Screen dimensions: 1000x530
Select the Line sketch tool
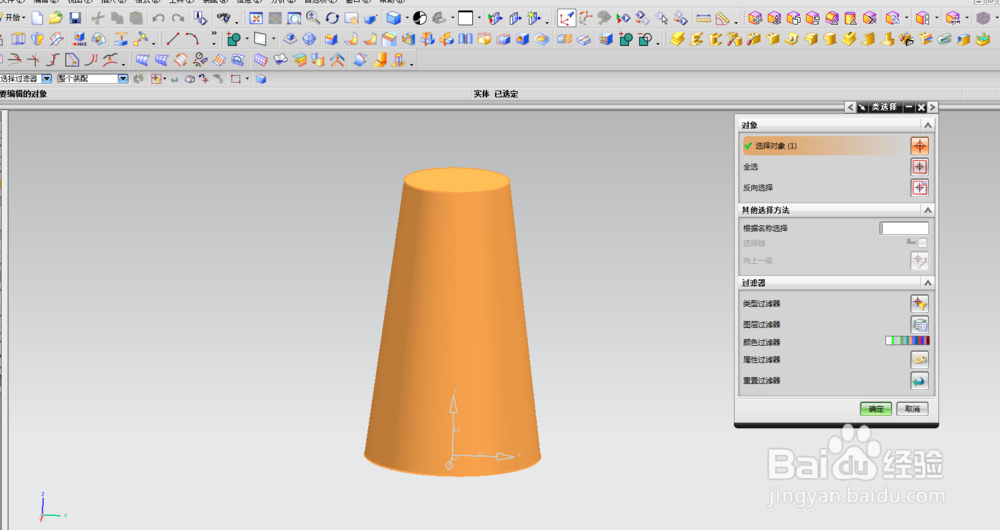pos(172,39)
